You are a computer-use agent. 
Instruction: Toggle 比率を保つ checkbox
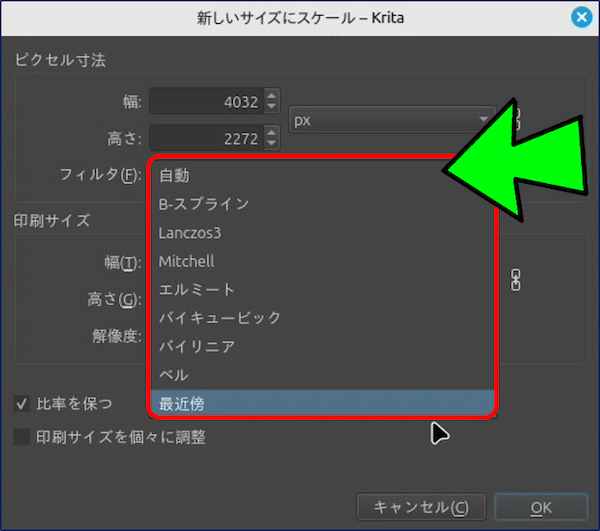[22, 404]
